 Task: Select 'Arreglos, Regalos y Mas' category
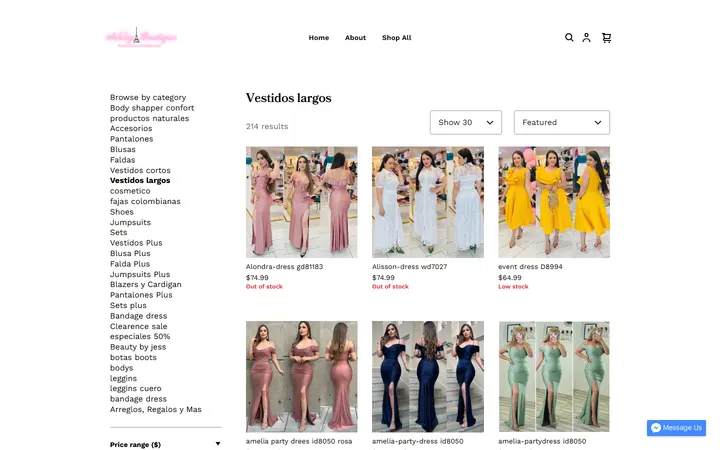[156, 410]
